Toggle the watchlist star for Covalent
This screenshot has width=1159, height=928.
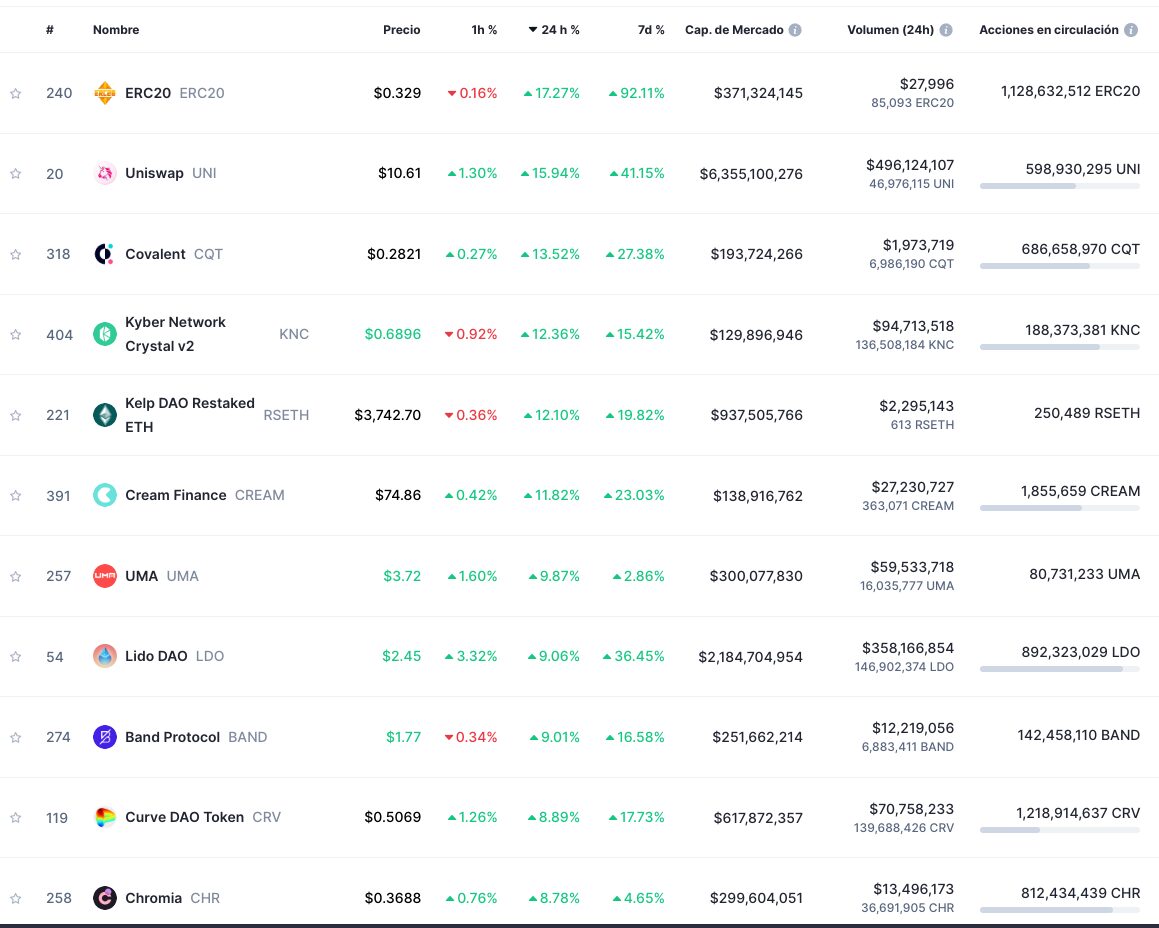point(16,254)
